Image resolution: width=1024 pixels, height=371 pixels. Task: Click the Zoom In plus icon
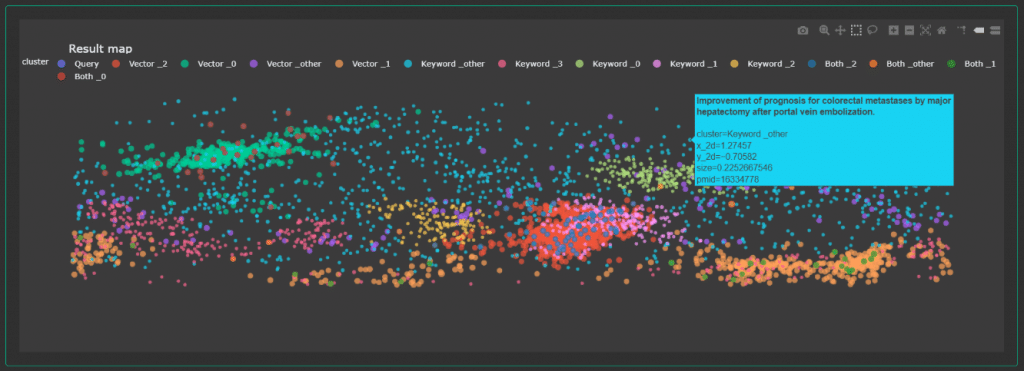click(893, 30)
